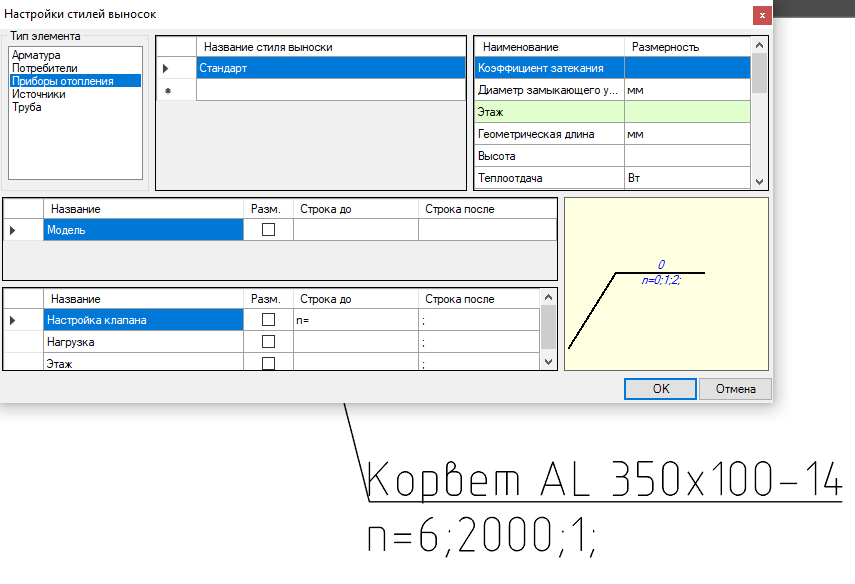Click Строка до cell for Нагрузка
This screenshot has height=584, width=855.
click(356, 342)
